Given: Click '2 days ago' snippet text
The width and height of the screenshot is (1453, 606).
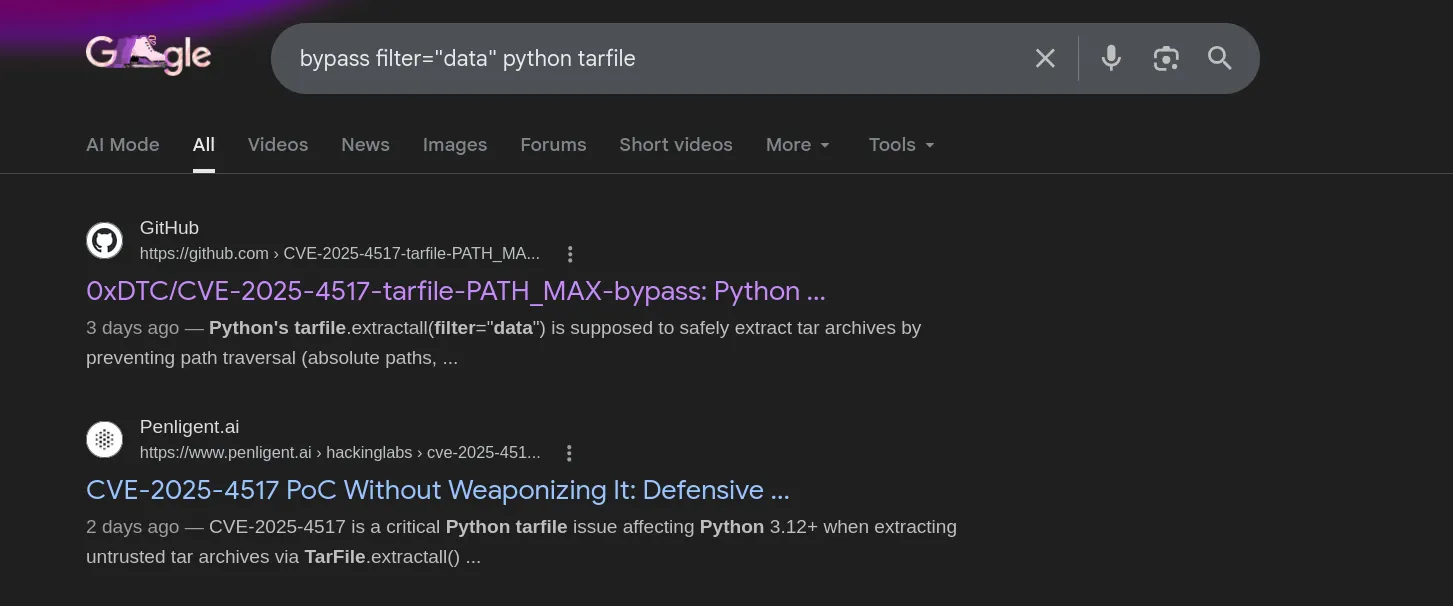Looking at the screenshot, I should [x=133, y=527].
